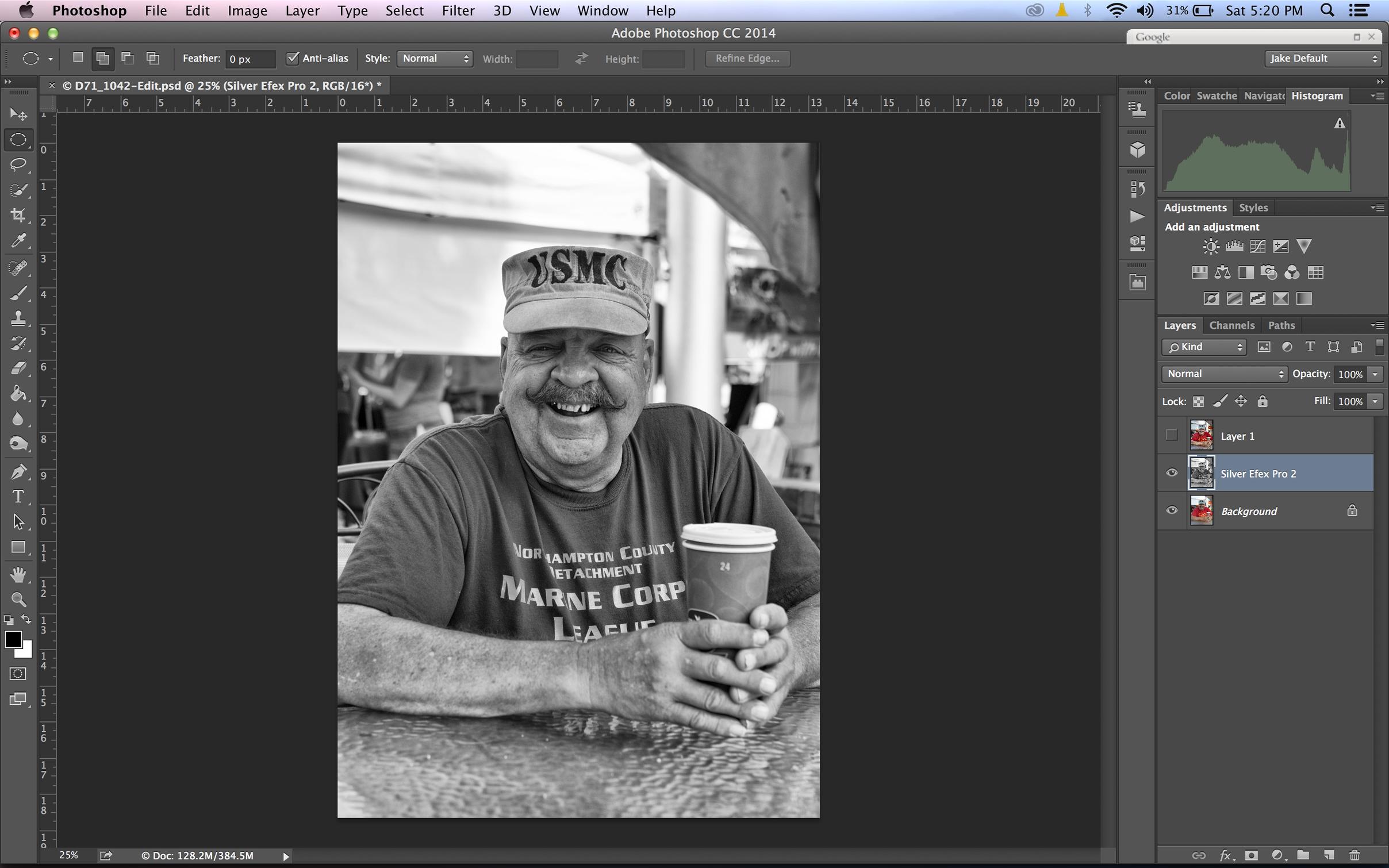Open the Jake Default workspace dropdown

click(1323, 59)
